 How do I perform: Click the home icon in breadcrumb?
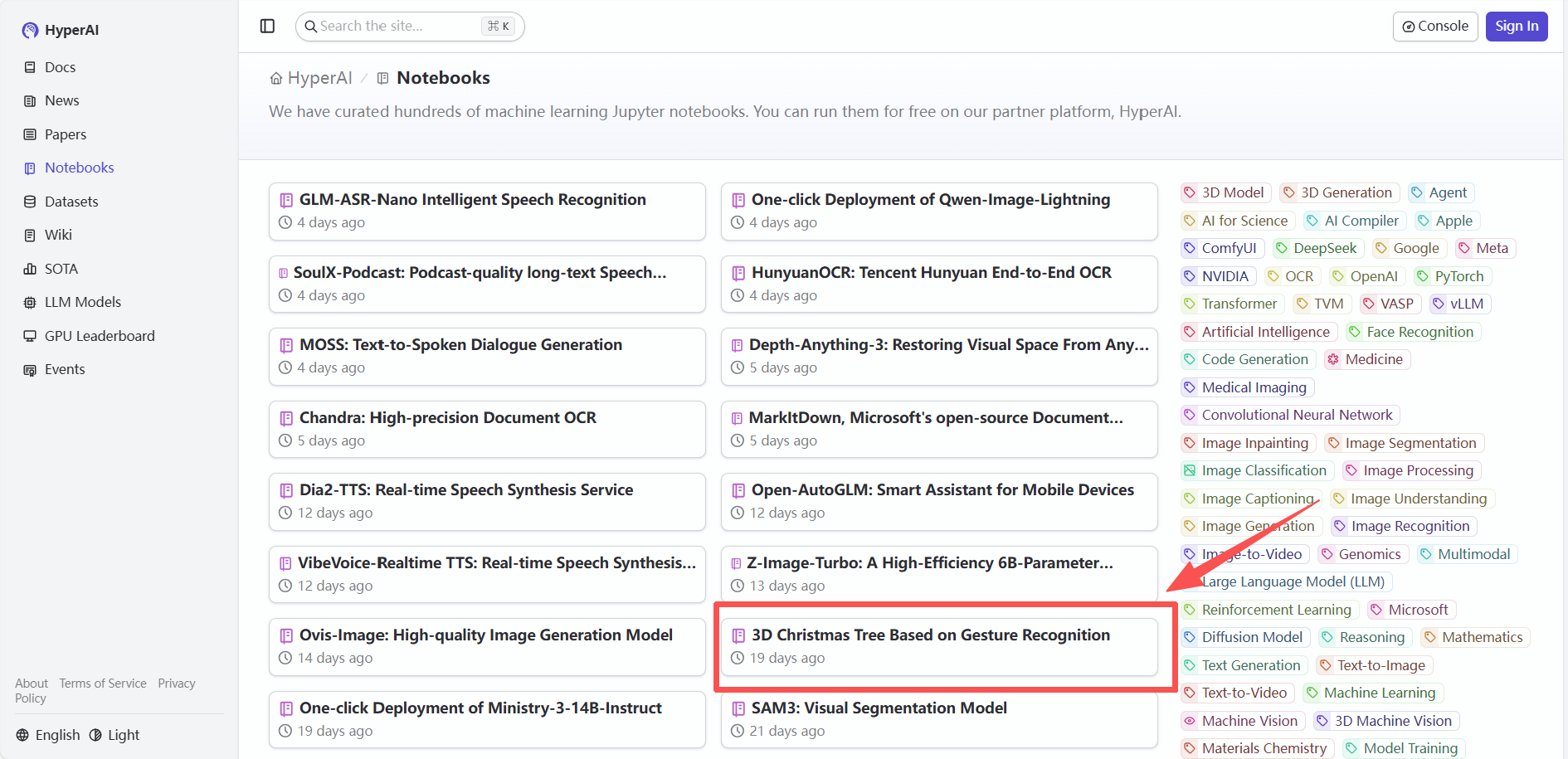pyautogui.click(x=276, y=79)
